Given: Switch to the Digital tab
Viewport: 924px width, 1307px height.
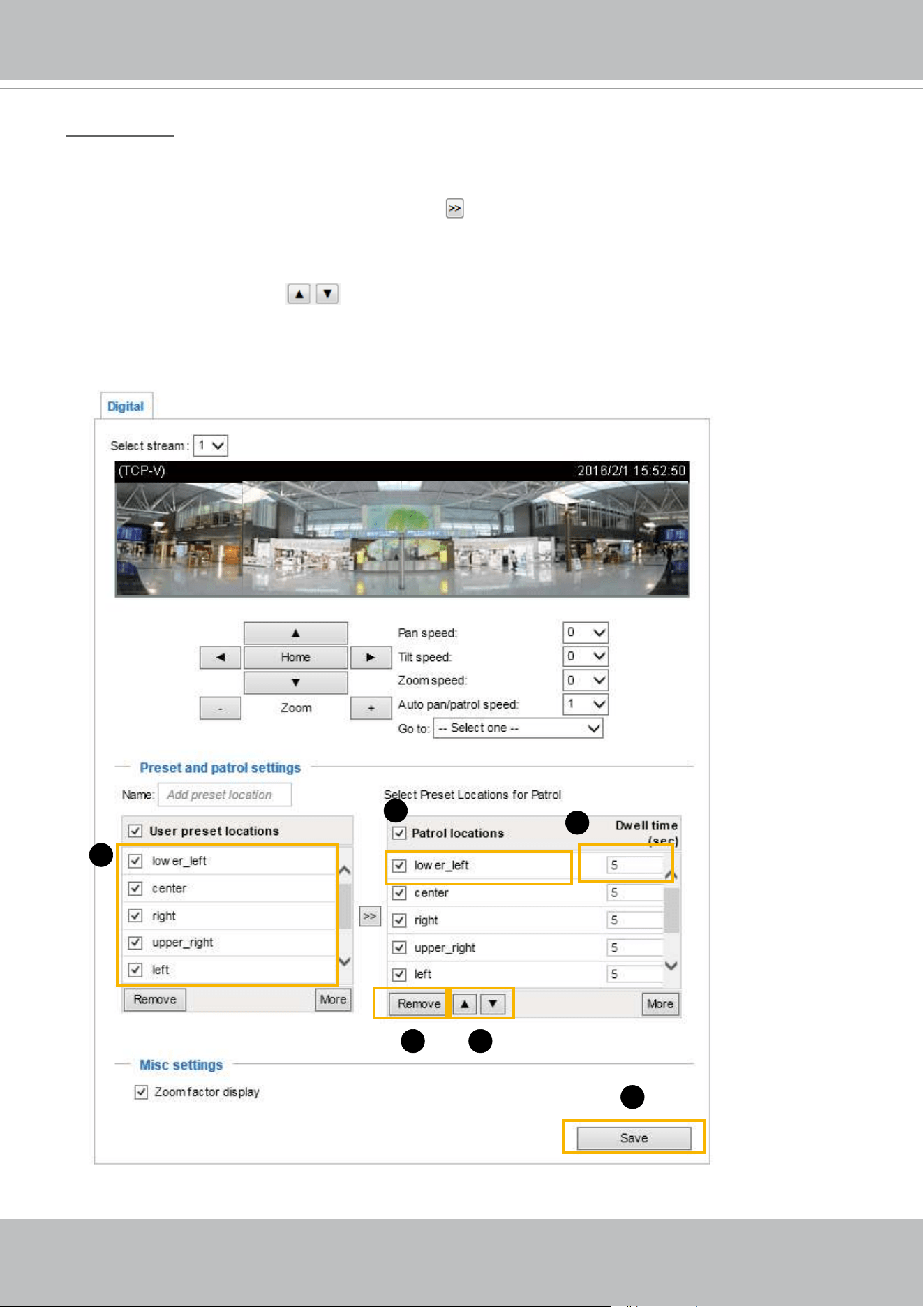Looking at the screenshot, I should point(126,406).
